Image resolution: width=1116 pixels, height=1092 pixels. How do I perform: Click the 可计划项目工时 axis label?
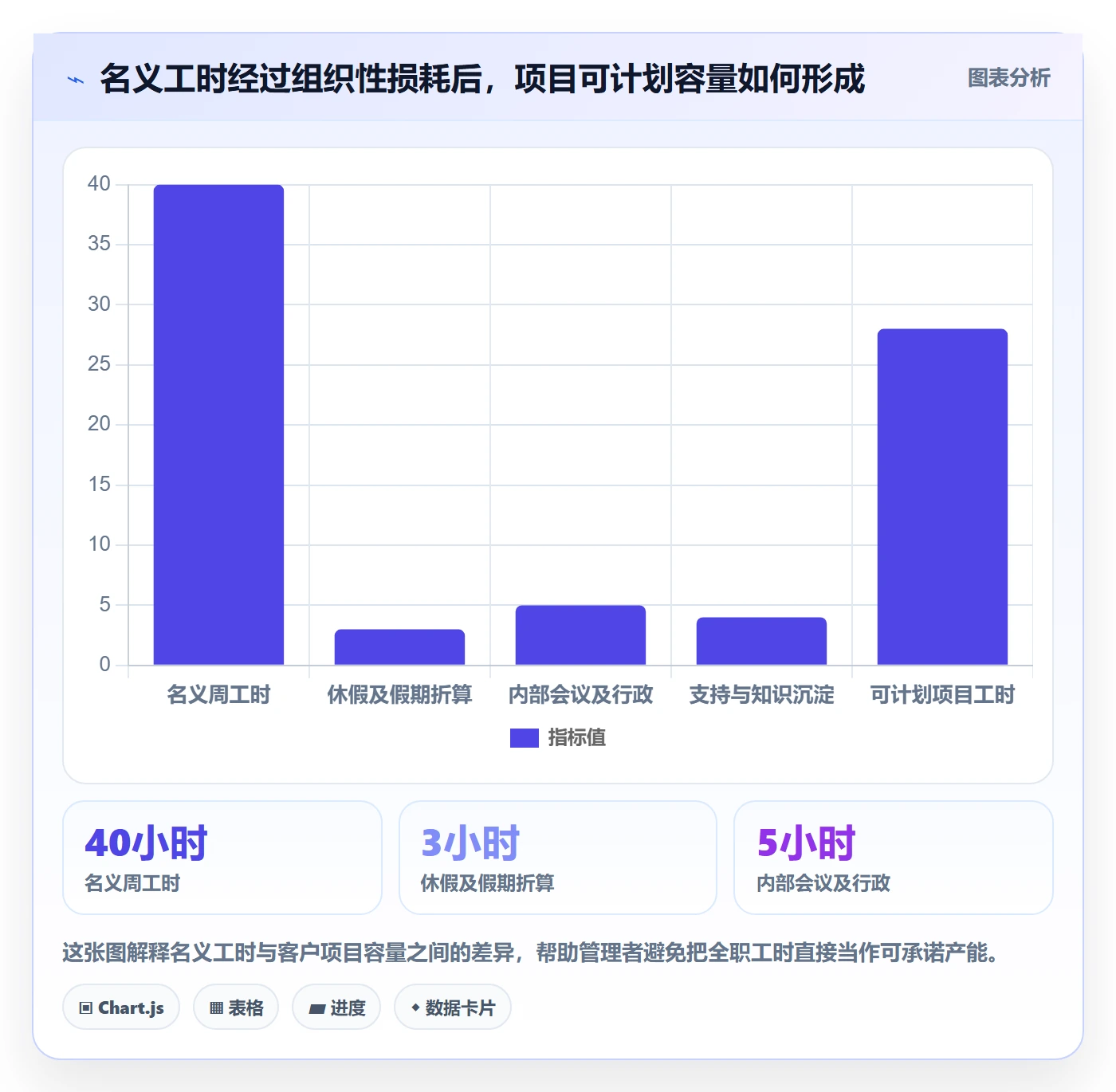[942, 695]
